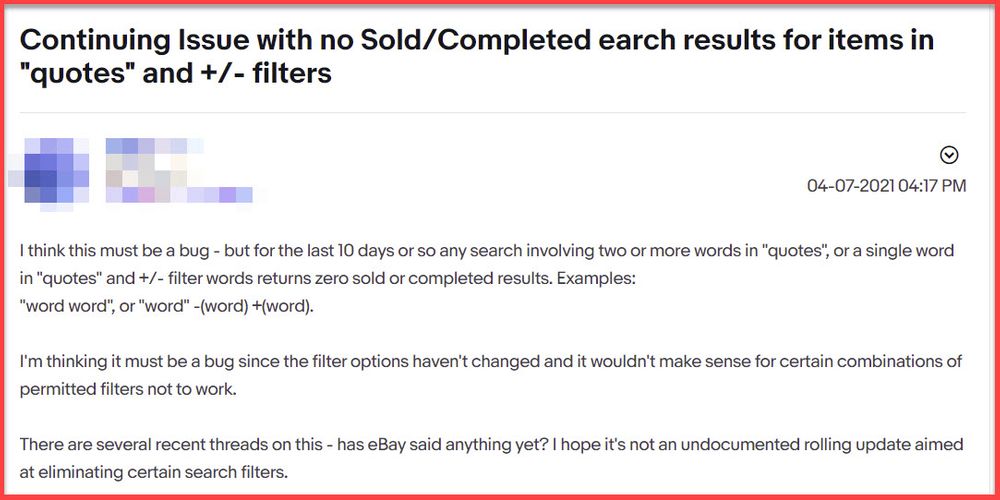Viewport: 1000px width, 500px height.
Task: Click the text "permitted filters not to work"
Action: 128,388
